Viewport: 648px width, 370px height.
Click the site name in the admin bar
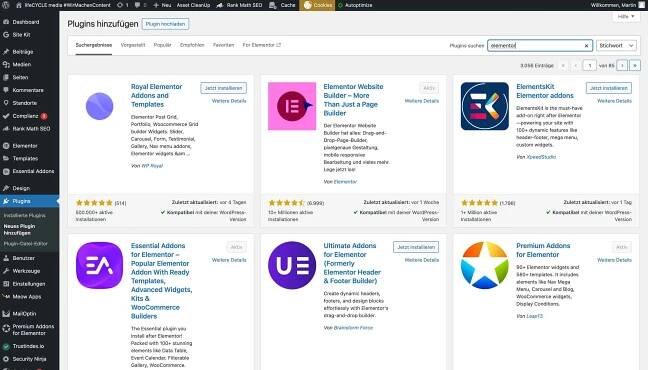pos(63,5)
